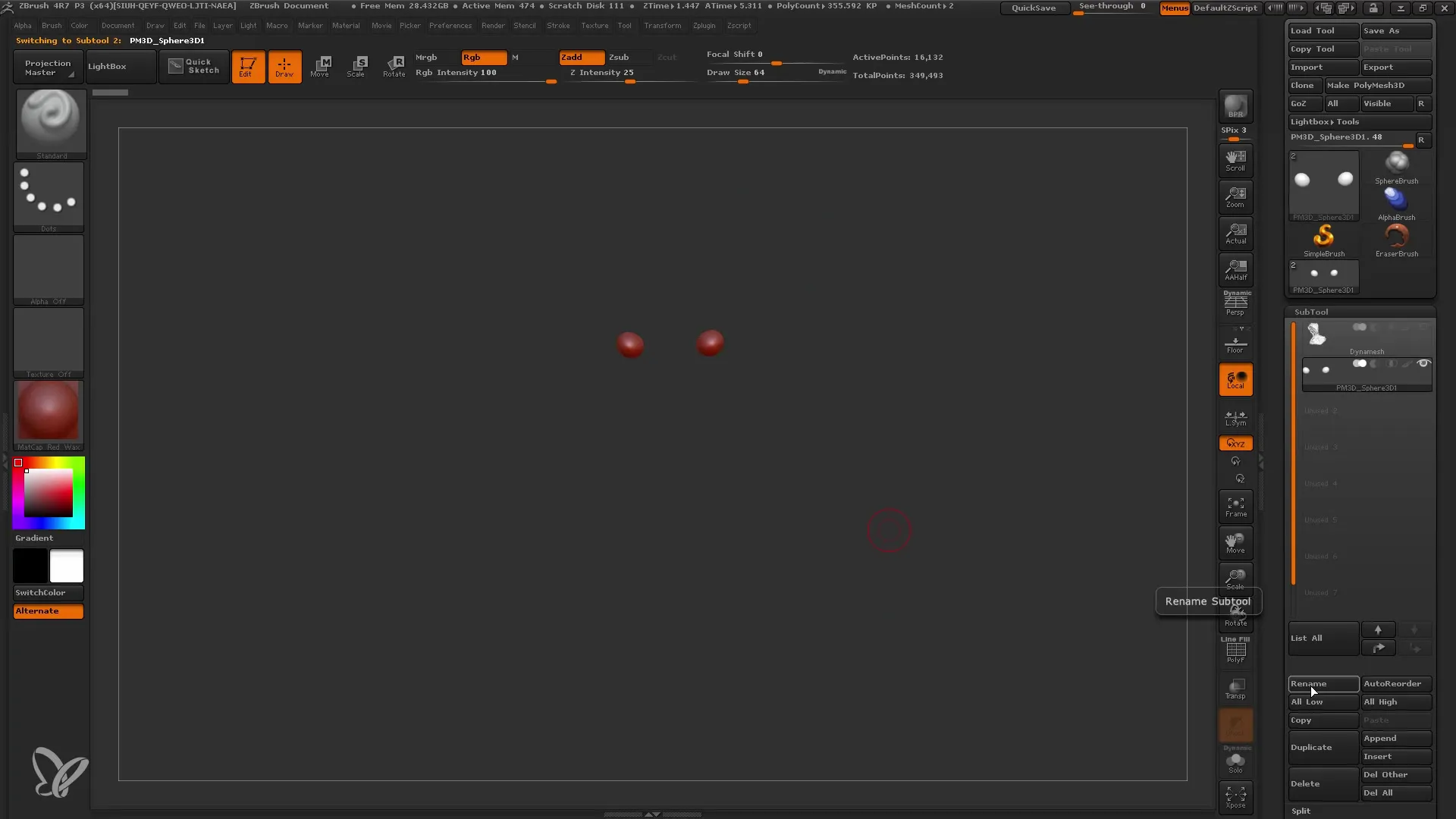Click the Rename subtool button
Image resolution: width=1456 pixels, height=819 pixels.
1323,684
